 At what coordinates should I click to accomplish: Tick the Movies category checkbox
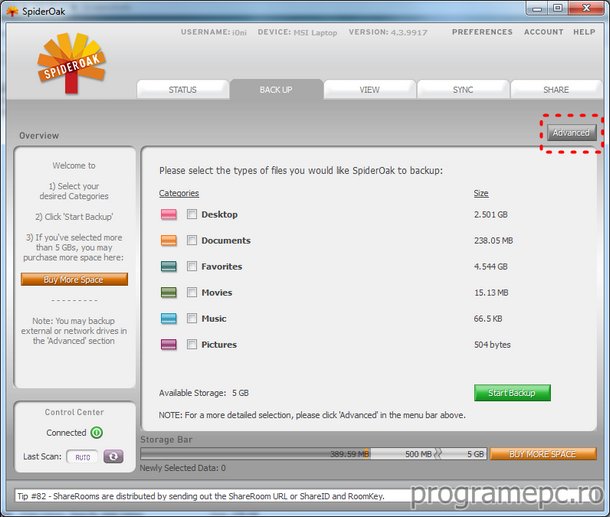191,293
